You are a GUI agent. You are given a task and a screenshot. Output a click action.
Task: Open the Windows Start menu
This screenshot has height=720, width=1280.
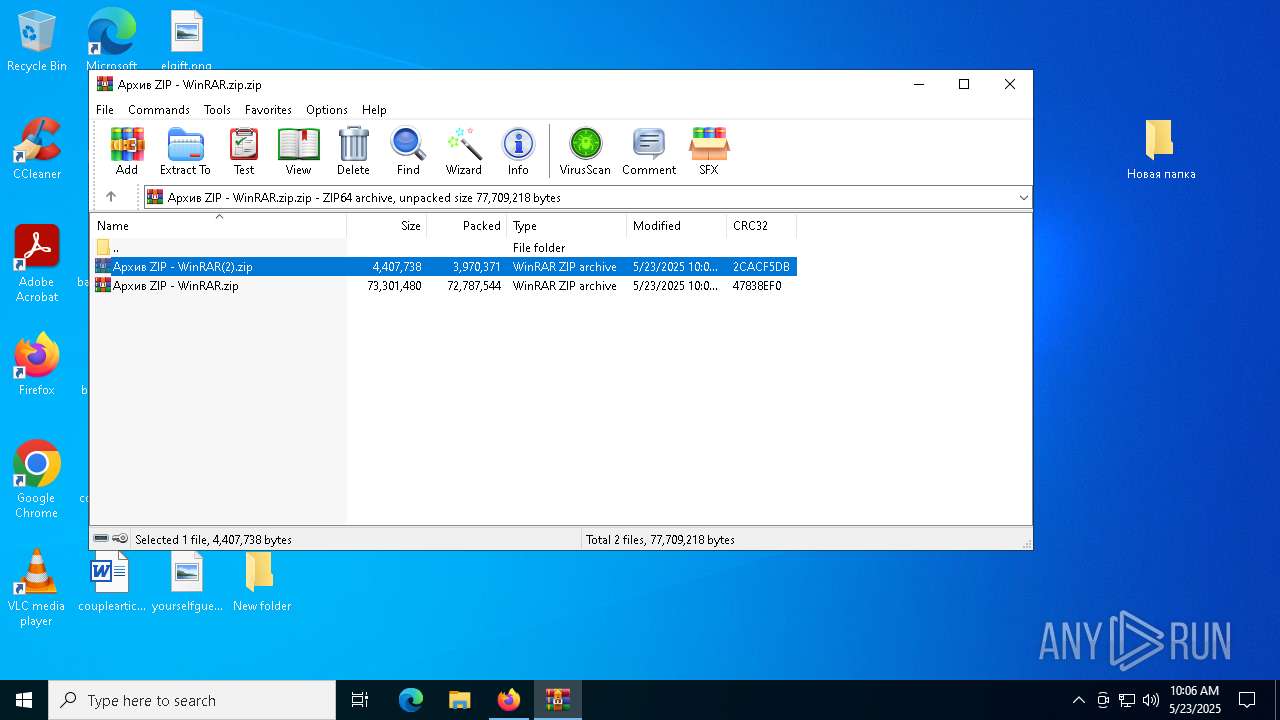point(24,700)
